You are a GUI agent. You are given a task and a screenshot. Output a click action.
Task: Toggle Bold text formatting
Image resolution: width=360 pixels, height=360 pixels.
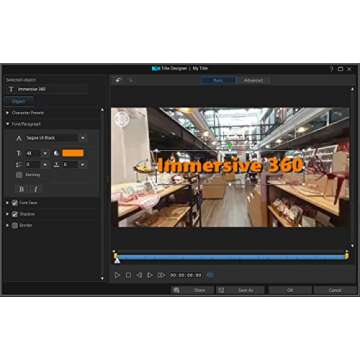pos(22,189)
